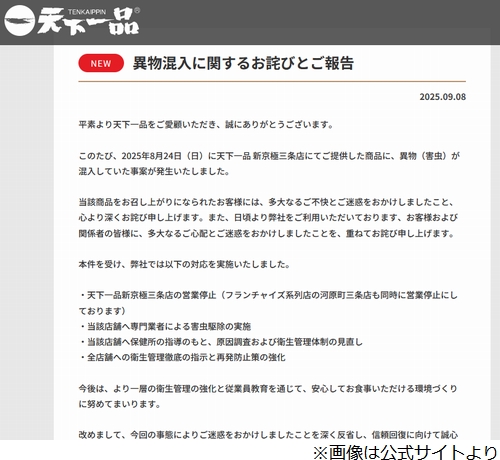The image size is (500, 460).
Task: Click the greeting line 平素より天下一品をご愛顧いただき
Action: [206, 125]
